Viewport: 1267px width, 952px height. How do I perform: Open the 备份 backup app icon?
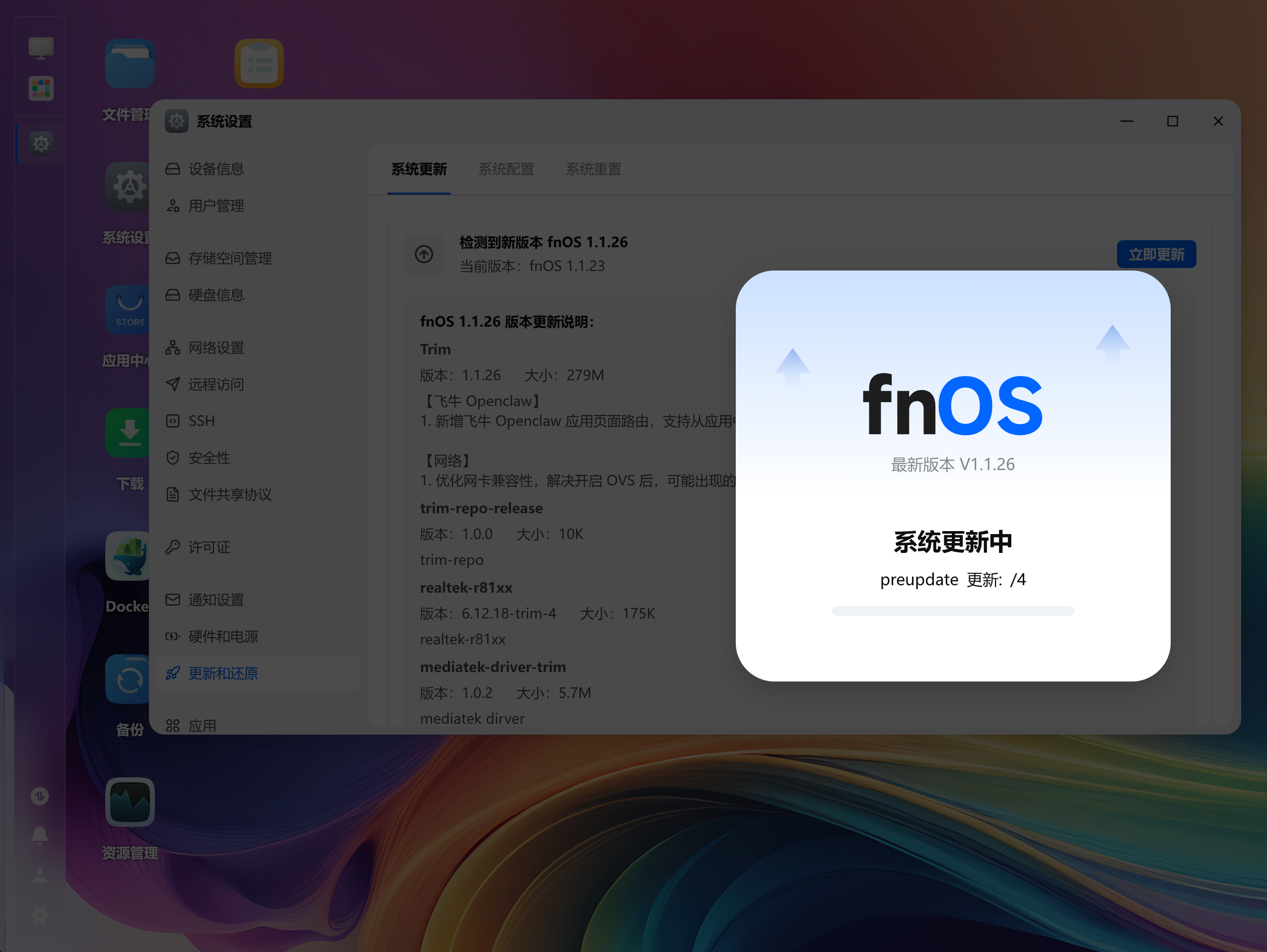coord(128,680)
